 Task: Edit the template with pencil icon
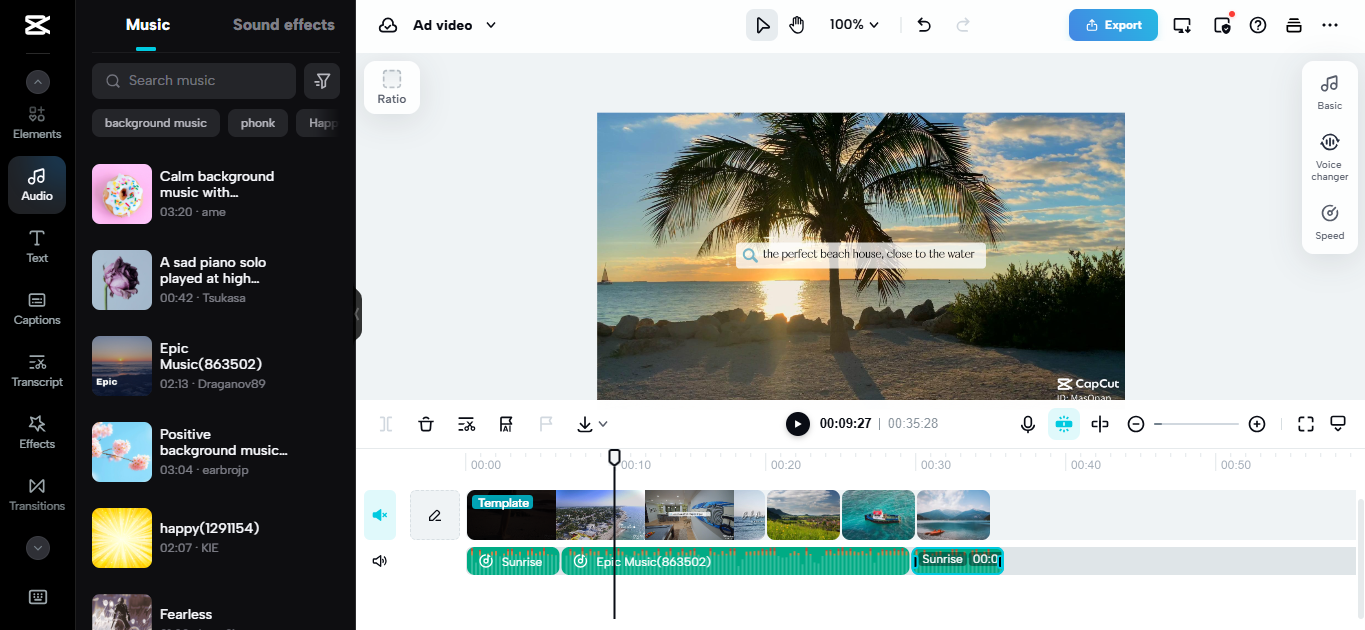(435, 515)
